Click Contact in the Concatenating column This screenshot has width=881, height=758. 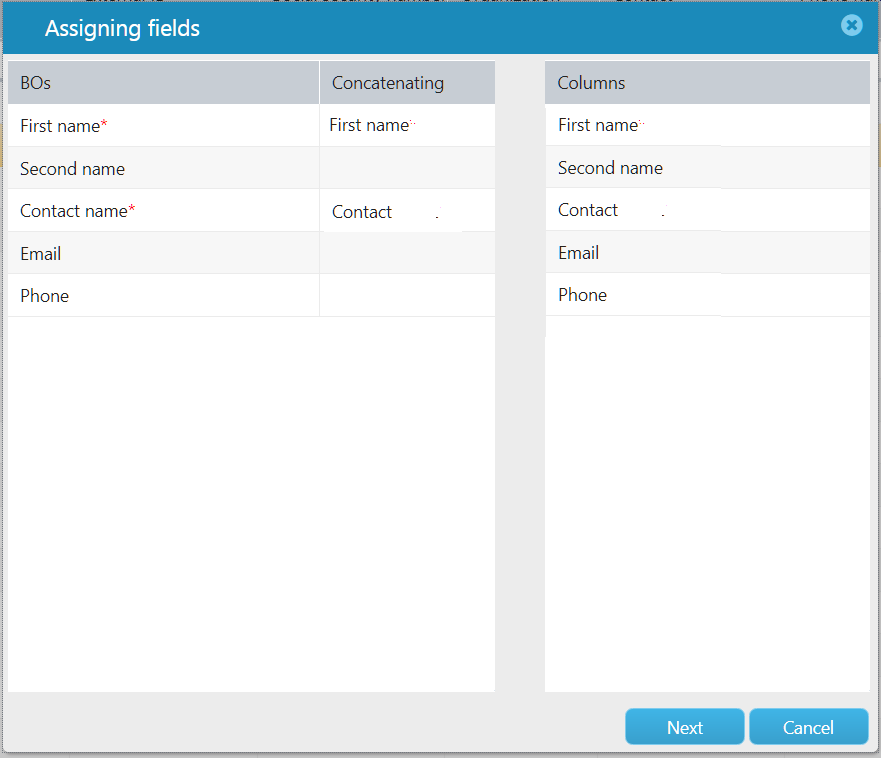click(407, 211)
